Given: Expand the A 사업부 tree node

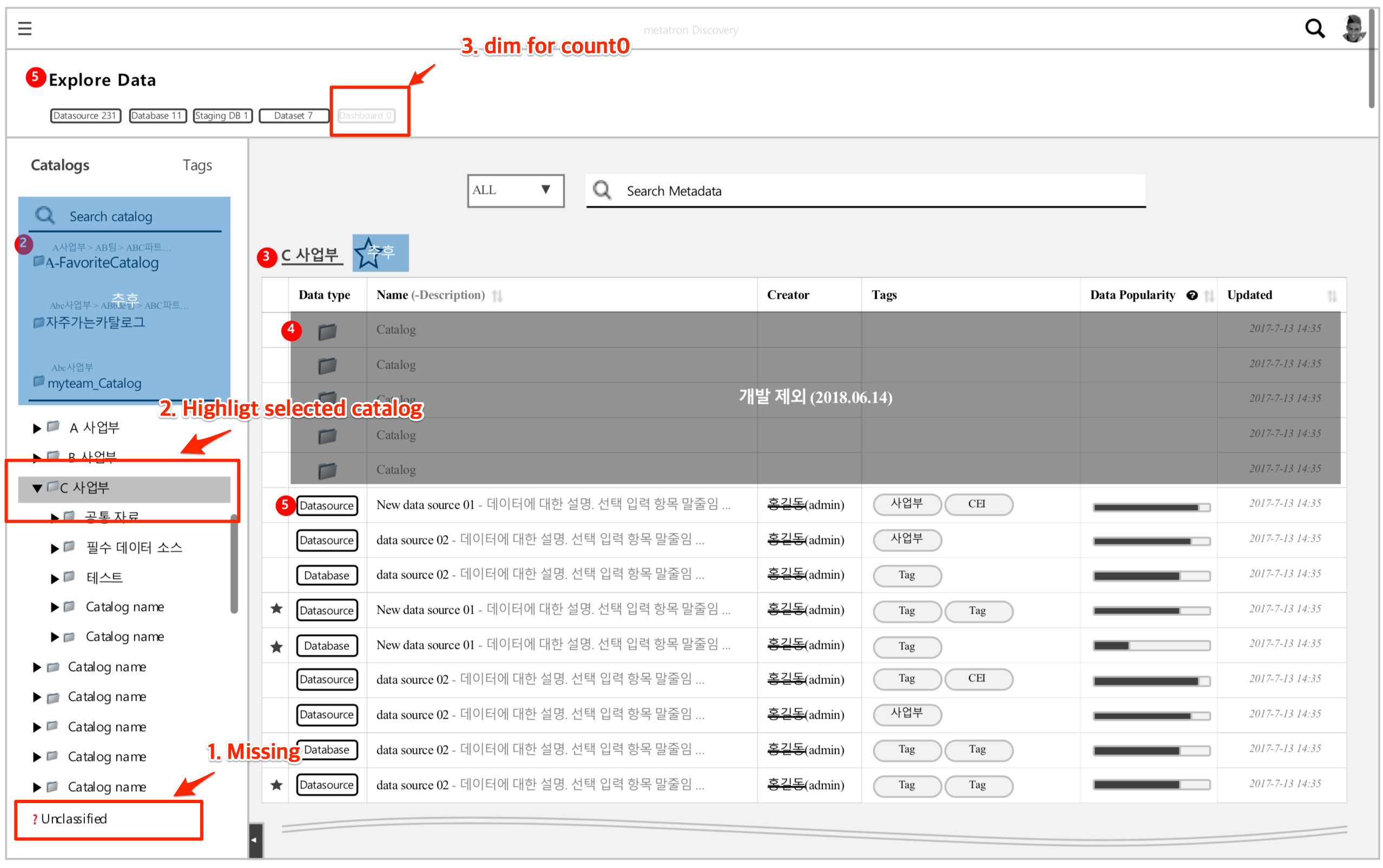Looking at the screenshot, I should [x=36, y=427].
